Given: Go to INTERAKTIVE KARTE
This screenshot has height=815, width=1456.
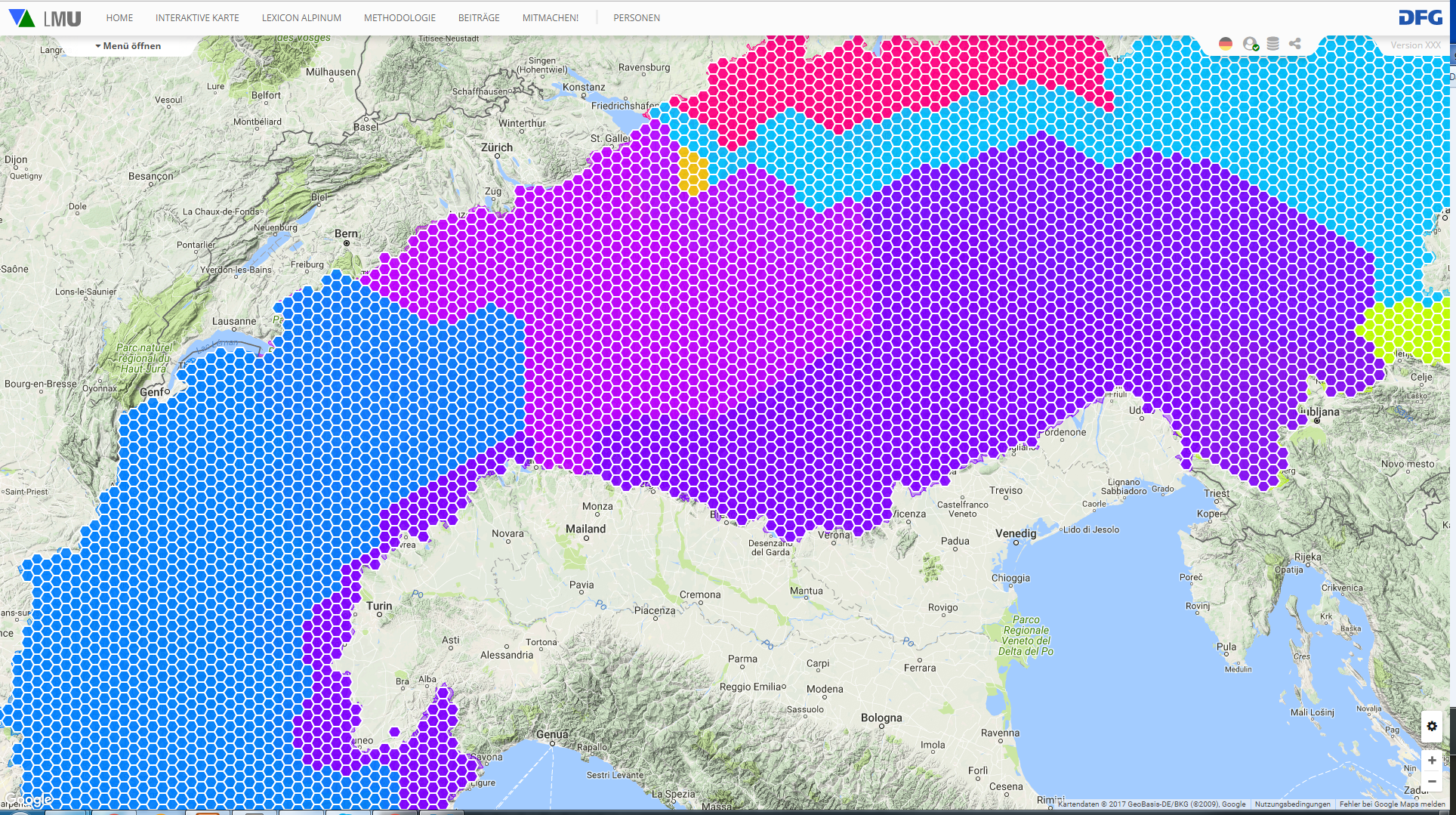Looking at the screenshot, I should coord(197,18).
